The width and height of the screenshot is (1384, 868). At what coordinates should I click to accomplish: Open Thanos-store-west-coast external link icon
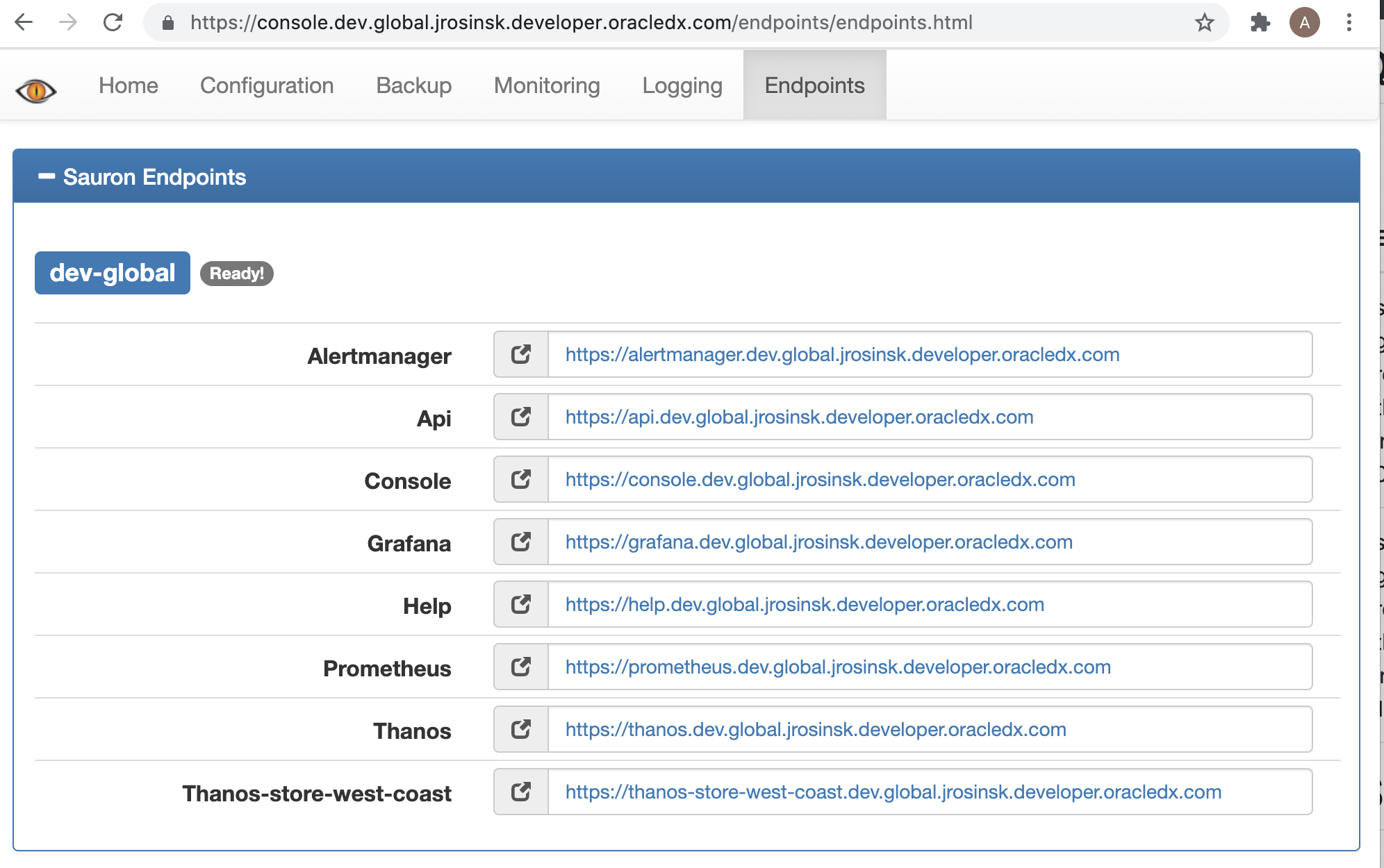[521, 792]
